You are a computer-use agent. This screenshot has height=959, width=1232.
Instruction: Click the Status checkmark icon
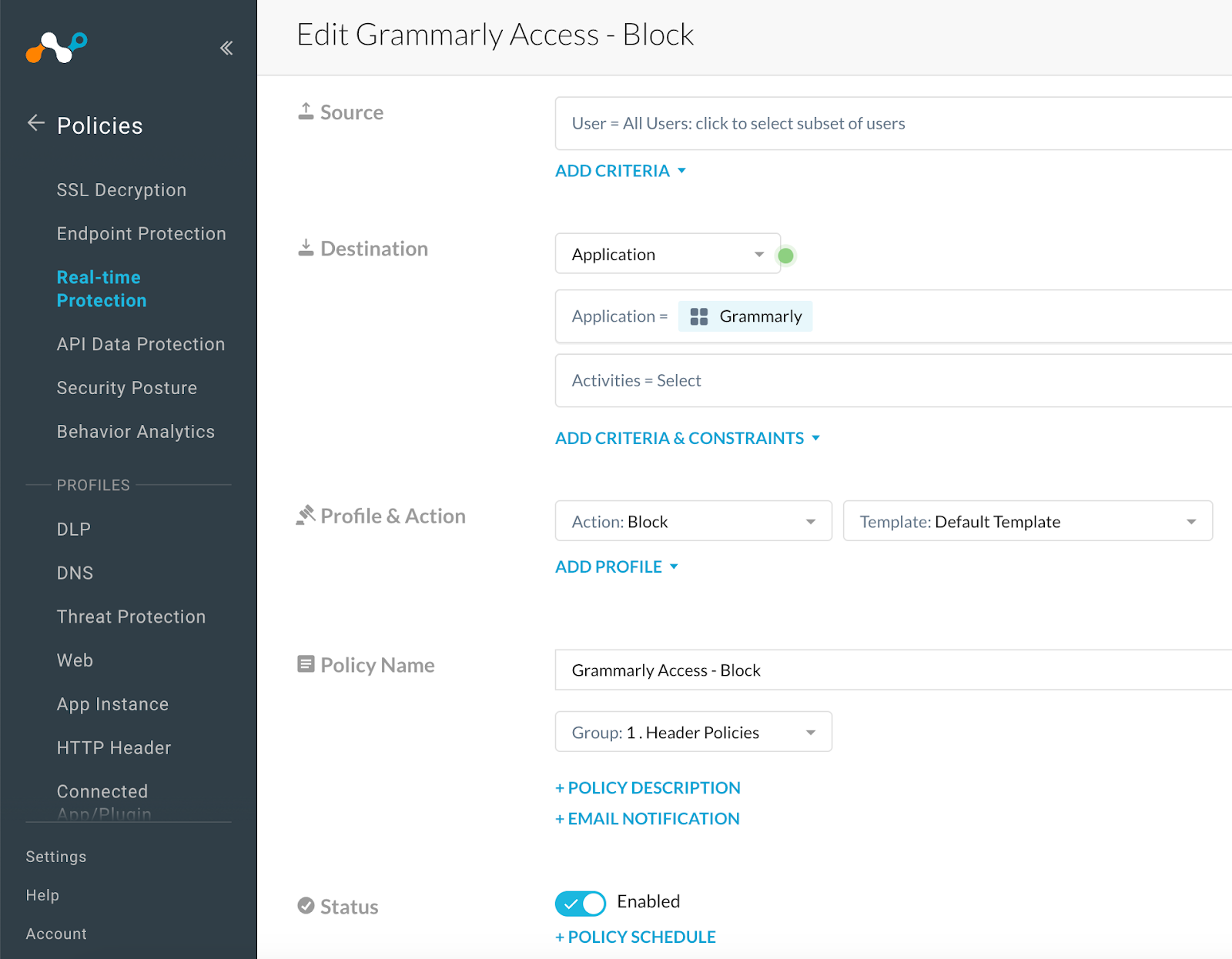pos(306,906)
